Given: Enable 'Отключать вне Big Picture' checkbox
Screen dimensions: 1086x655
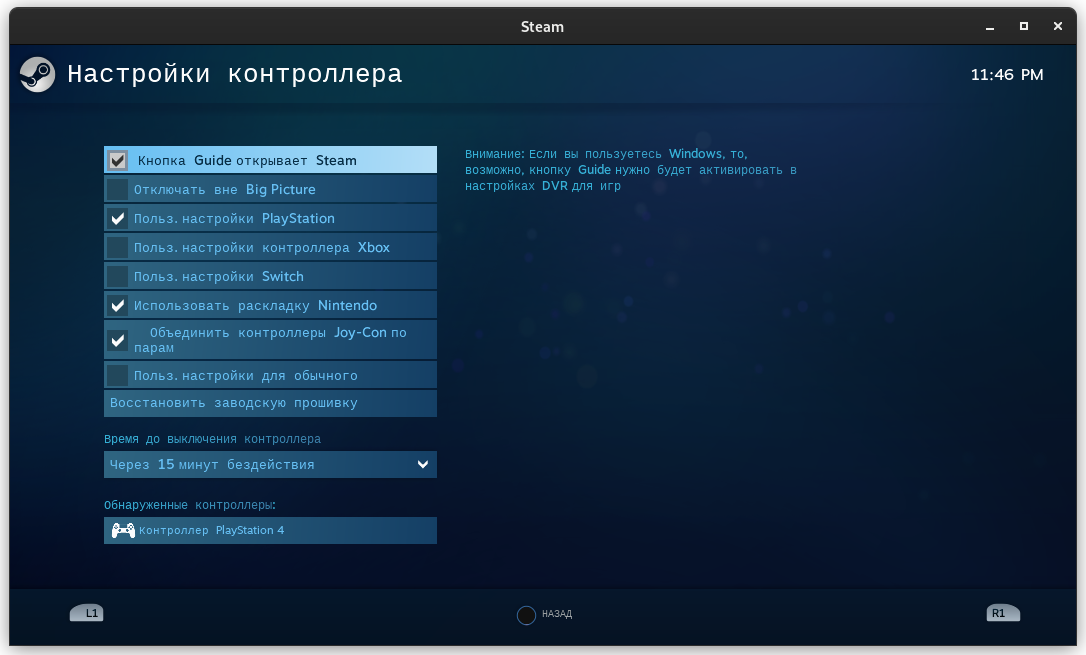Looking at the screenshot, I should pos(118,190).
